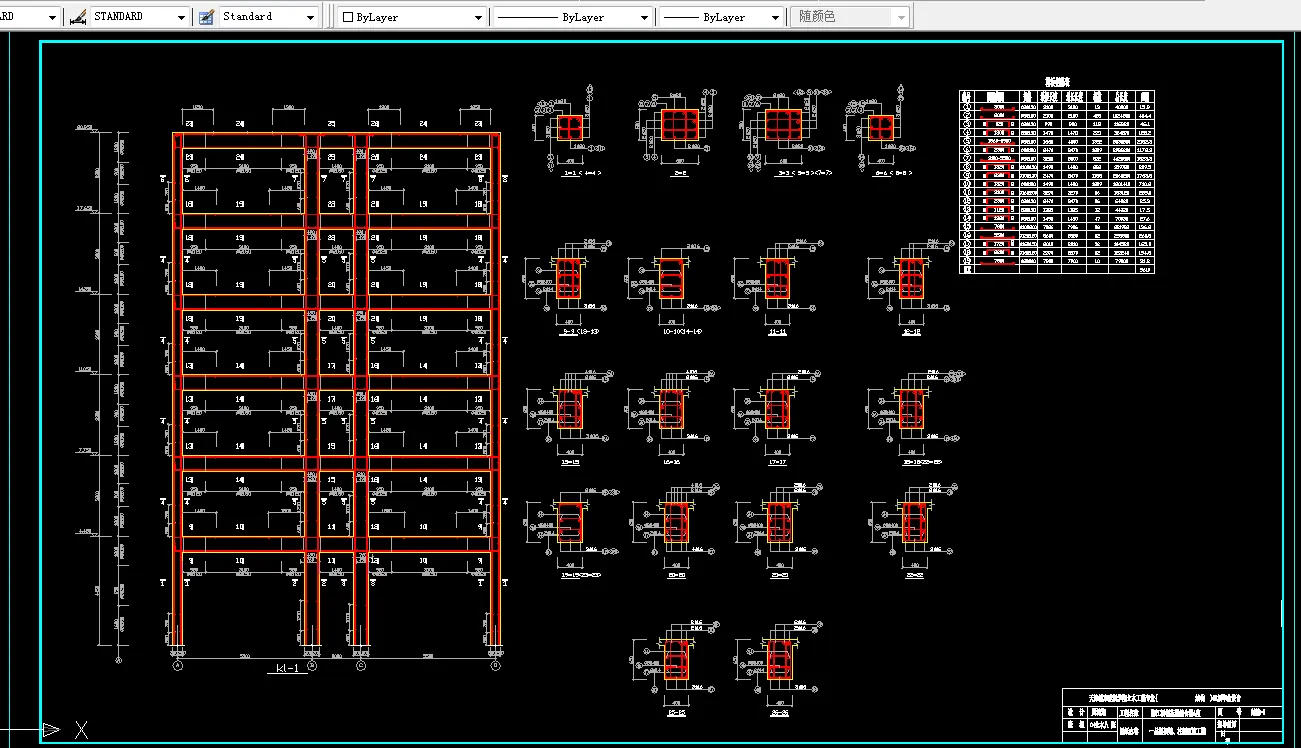This screenshot has height=748, width=1301.
Task: Open the Dimension Style manager icon
Action: click(78, 17)
